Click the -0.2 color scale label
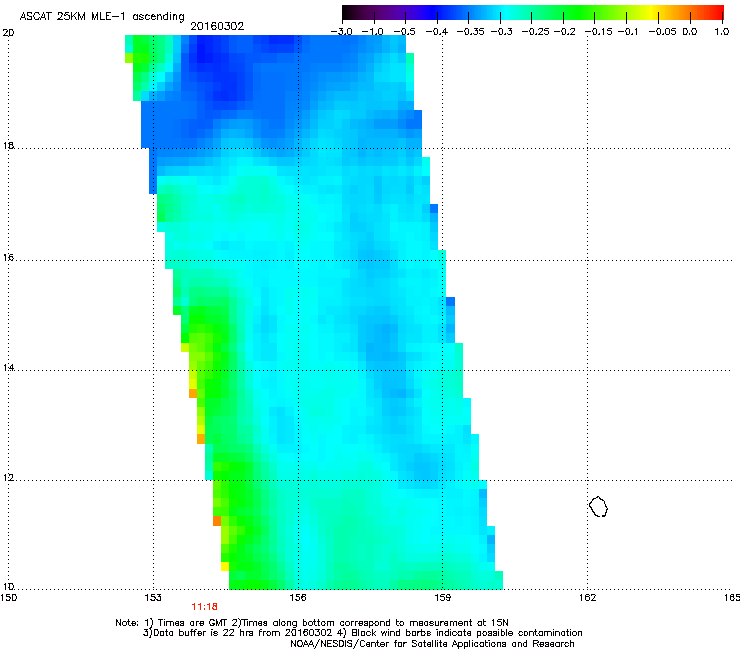This screenshot has height=650, width=740. [x=564, y=32]
